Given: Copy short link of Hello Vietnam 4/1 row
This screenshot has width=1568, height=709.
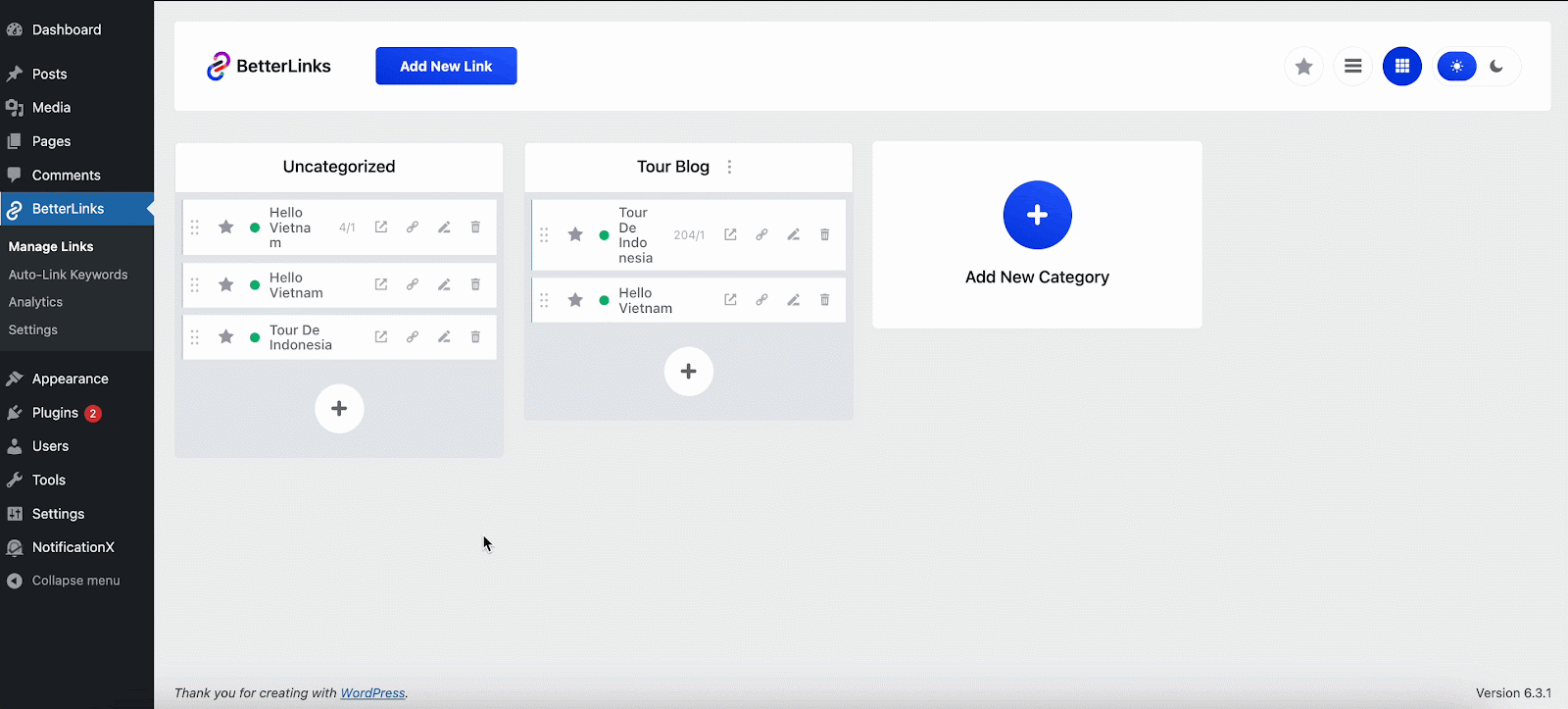Looking at the screenshot, I should coord(413,228).
